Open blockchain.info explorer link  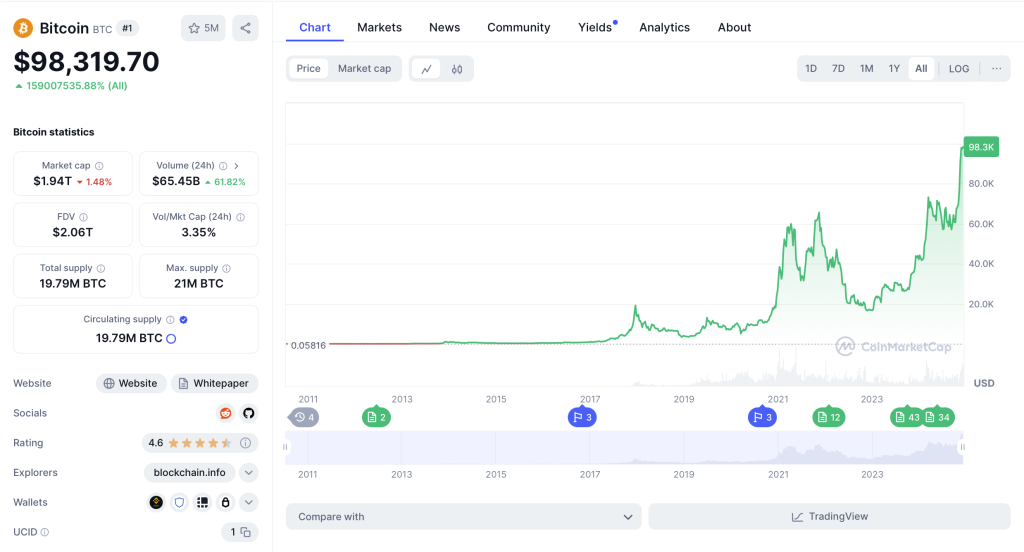pos(189,472)
